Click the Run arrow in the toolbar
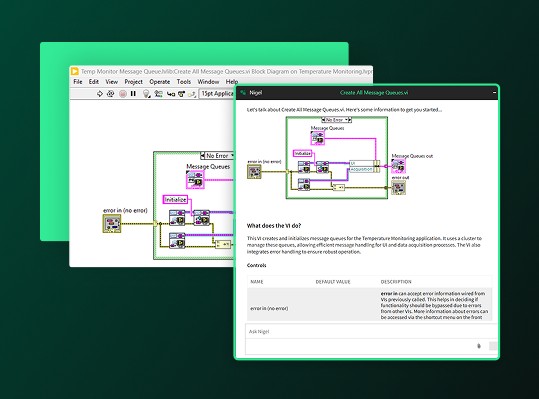The width and height of the screenshot is (539, 399). point(100,93)
